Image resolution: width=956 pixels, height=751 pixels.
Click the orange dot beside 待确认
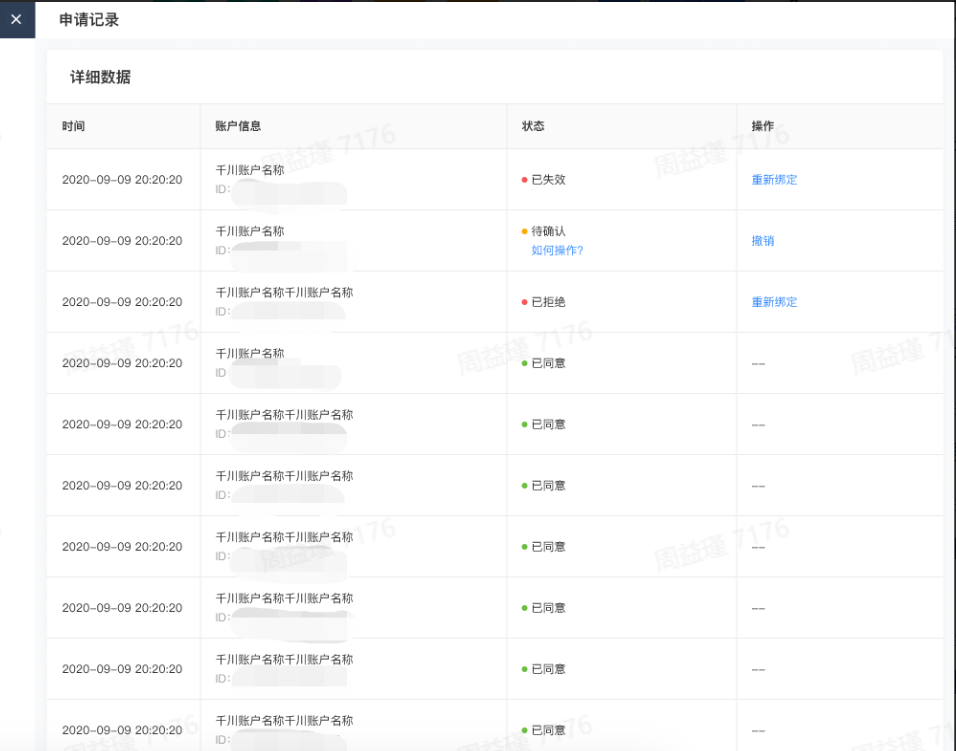(x=524, y=231)
